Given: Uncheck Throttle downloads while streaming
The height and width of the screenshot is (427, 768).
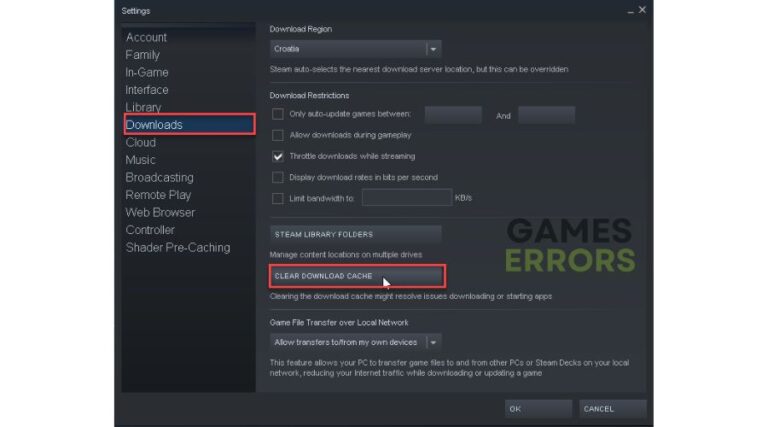Looking at the screenshot, I should pos(278,156).
